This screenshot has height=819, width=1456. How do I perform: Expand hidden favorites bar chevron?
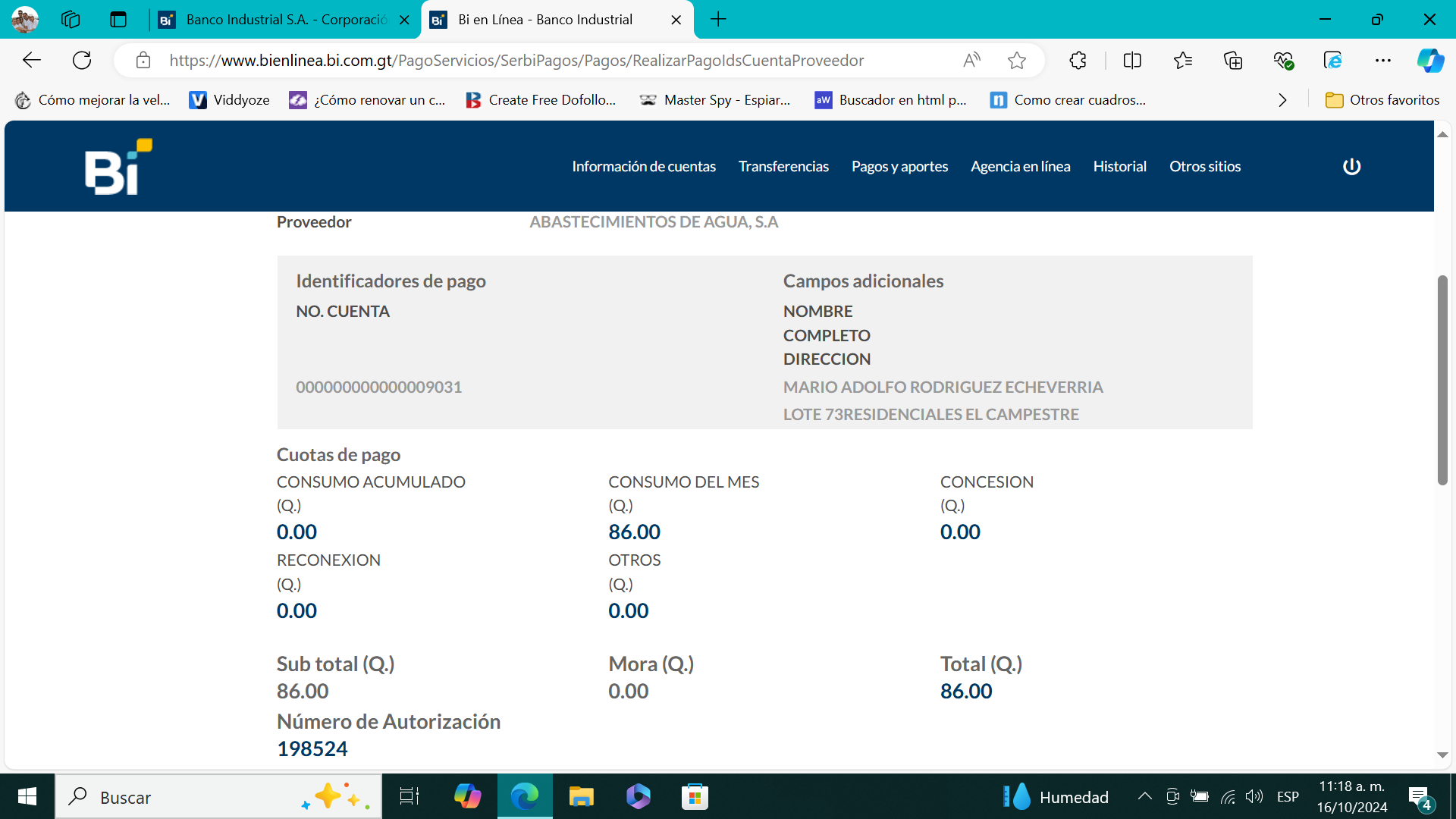click(x=1282, y=100)
